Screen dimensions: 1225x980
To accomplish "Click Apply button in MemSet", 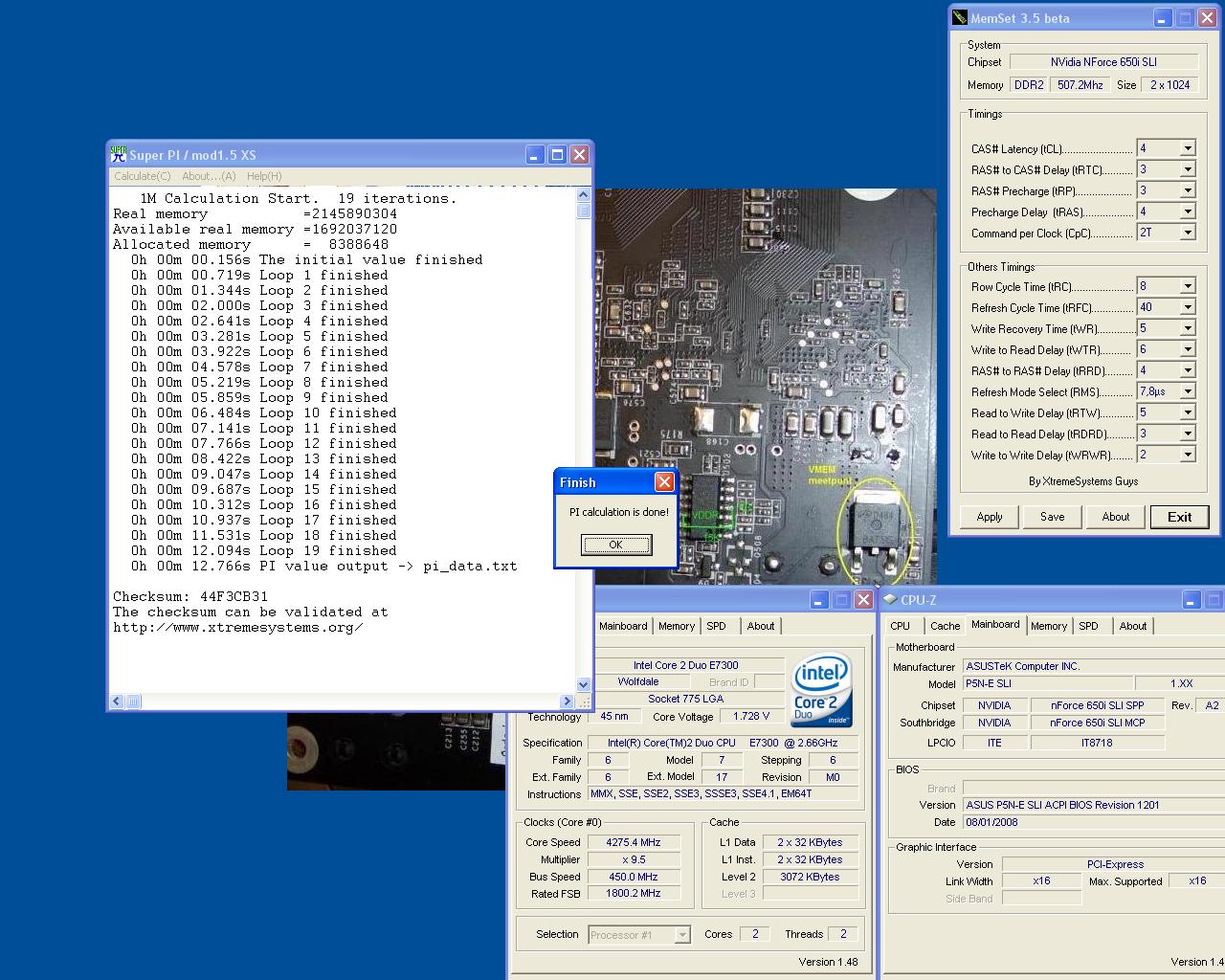I will [990, 517].
